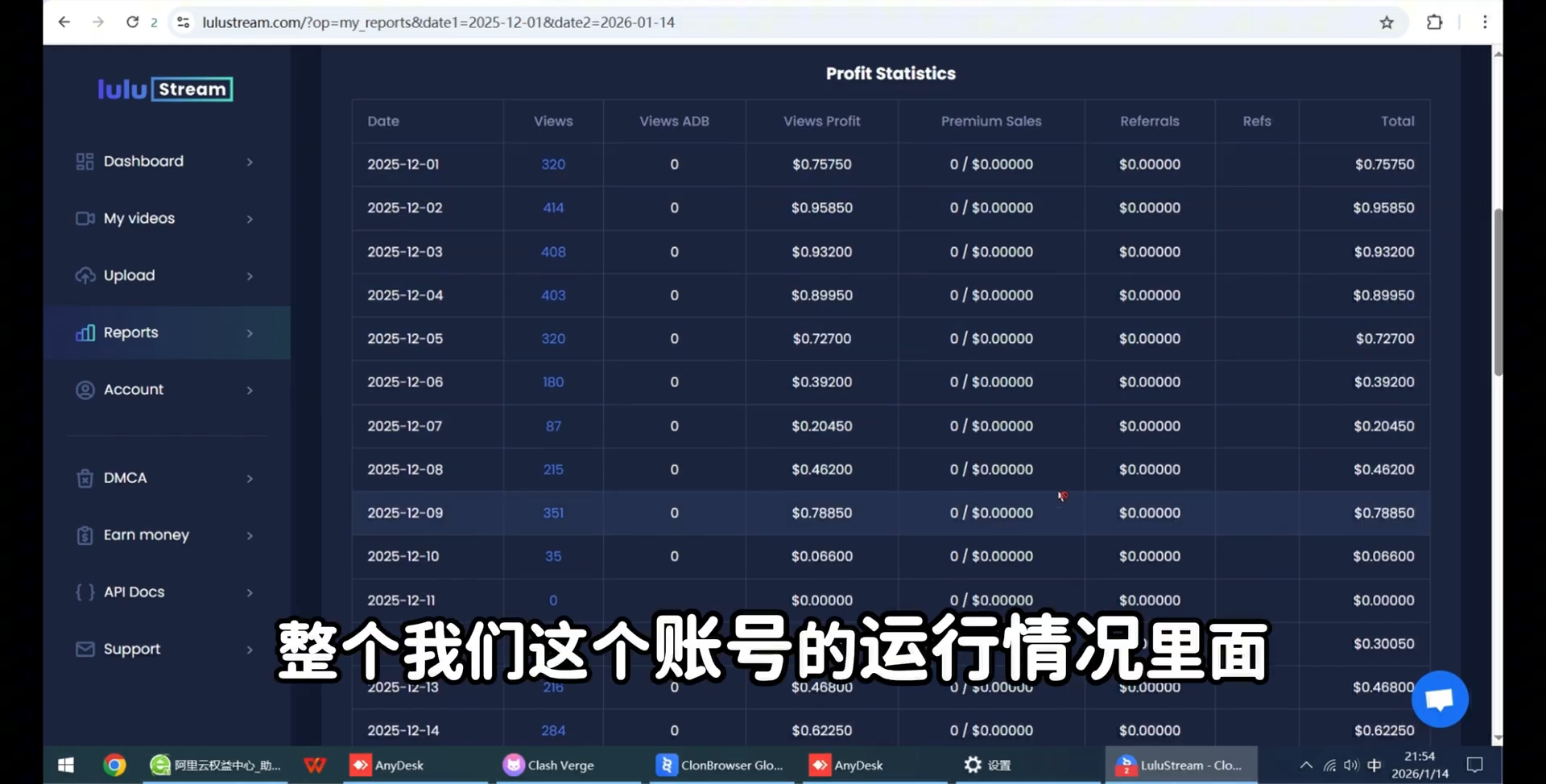1546x784 pixels.
Task: Click views value 403 for 2025-12-04
Action: pyautogui.click(x=553, y=295)
